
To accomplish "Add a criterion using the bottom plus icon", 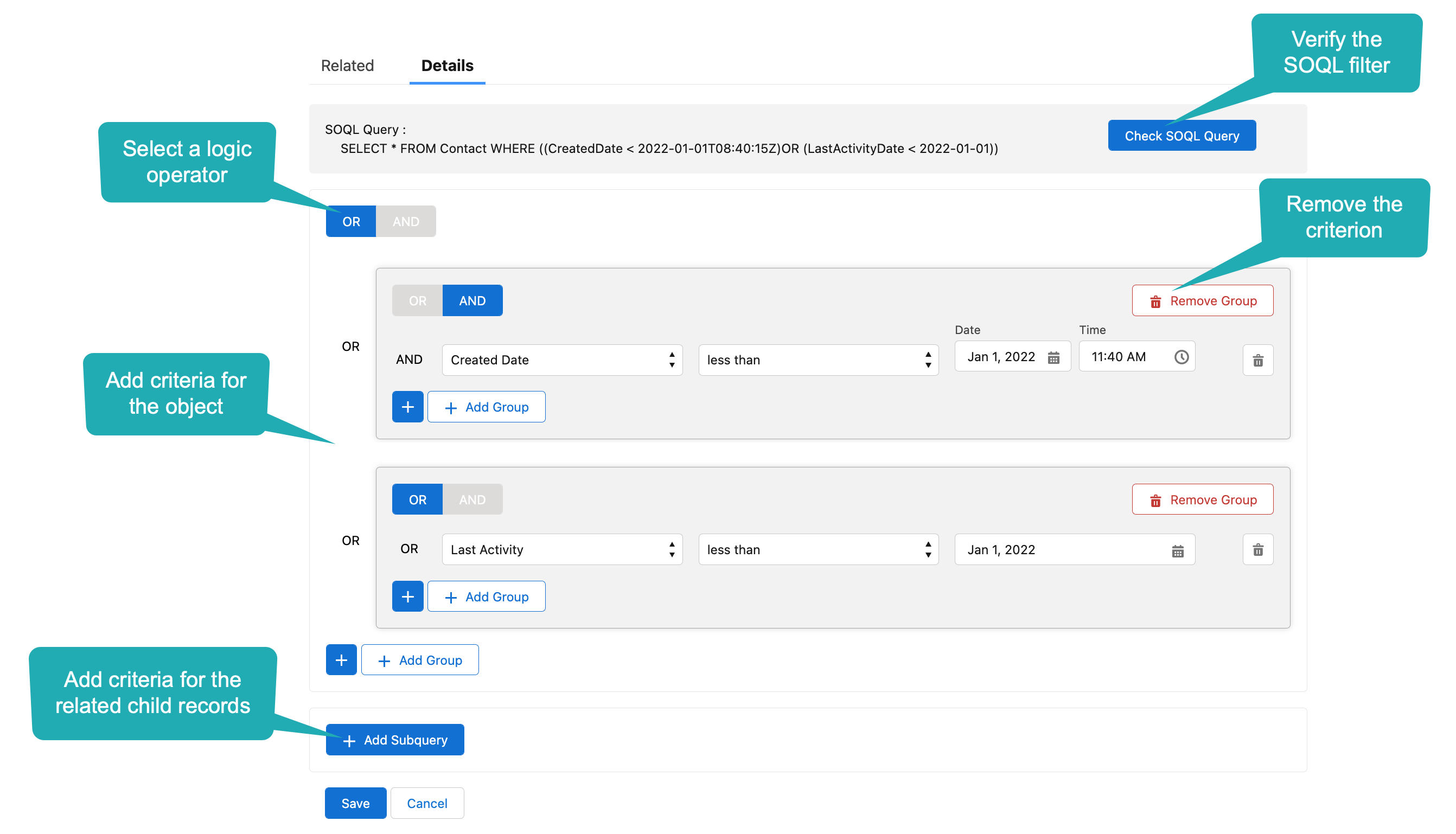I will click(x=341, y=660).
